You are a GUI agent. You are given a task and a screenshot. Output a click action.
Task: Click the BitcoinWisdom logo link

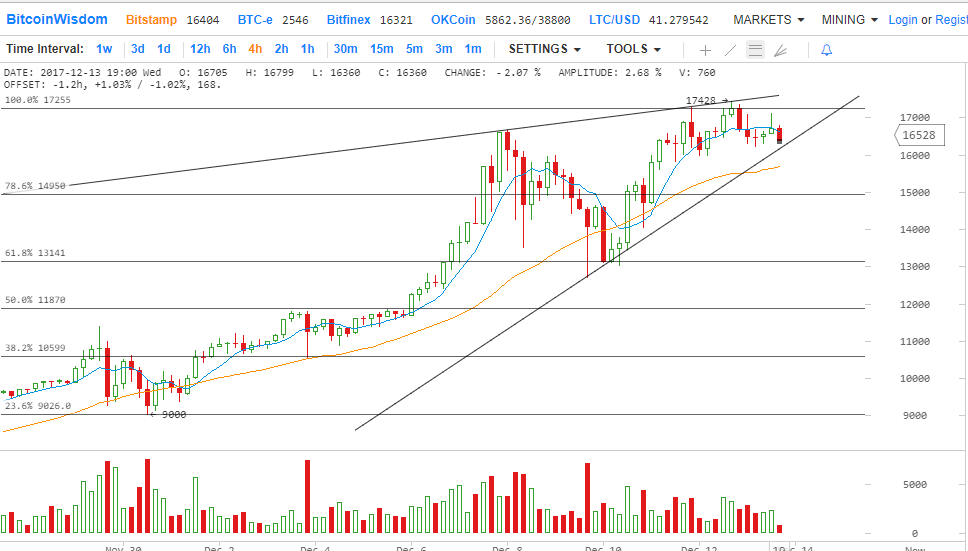tap(58, 20)
